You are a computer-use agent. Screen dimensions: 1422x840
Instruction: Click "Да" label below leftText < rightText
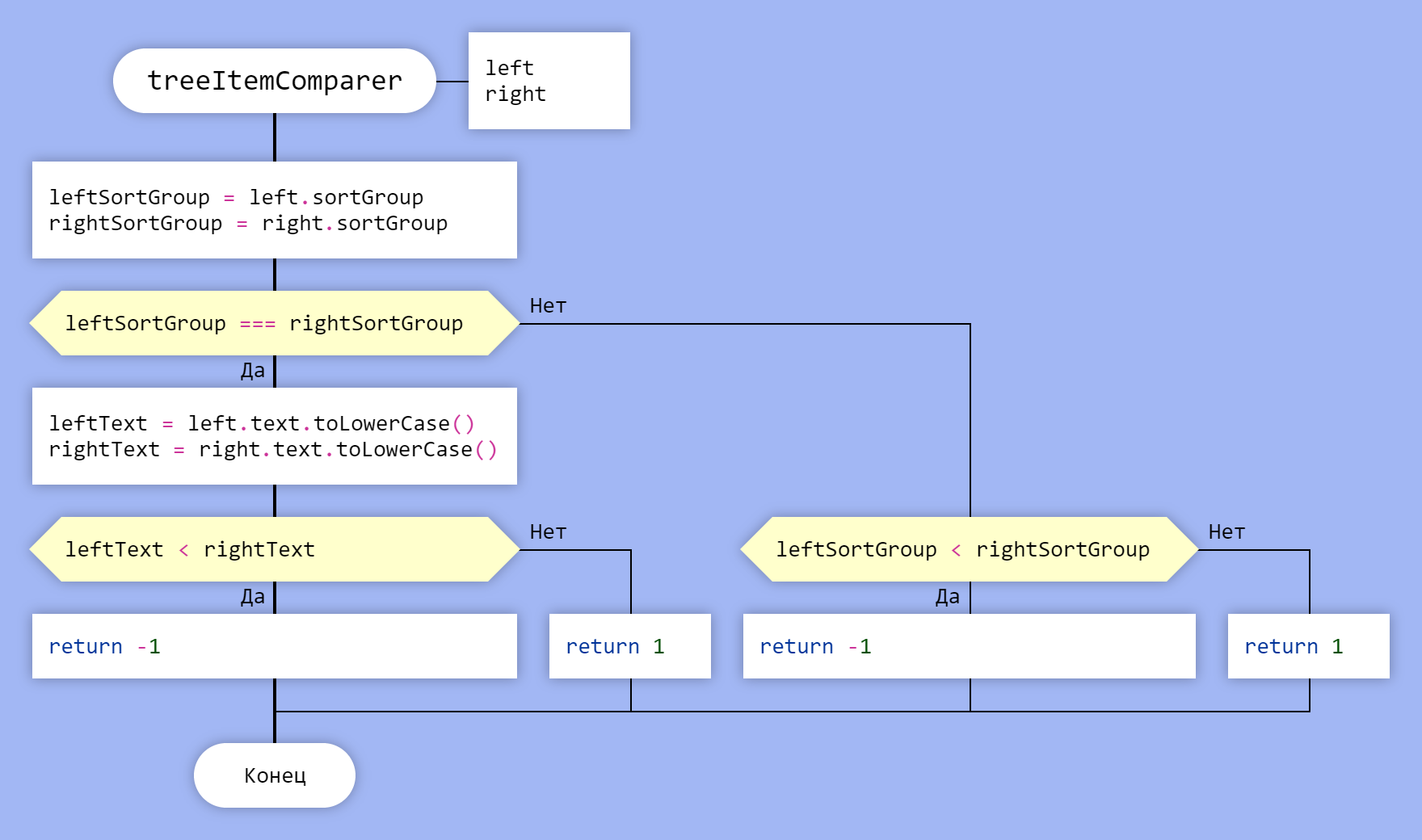252,597
